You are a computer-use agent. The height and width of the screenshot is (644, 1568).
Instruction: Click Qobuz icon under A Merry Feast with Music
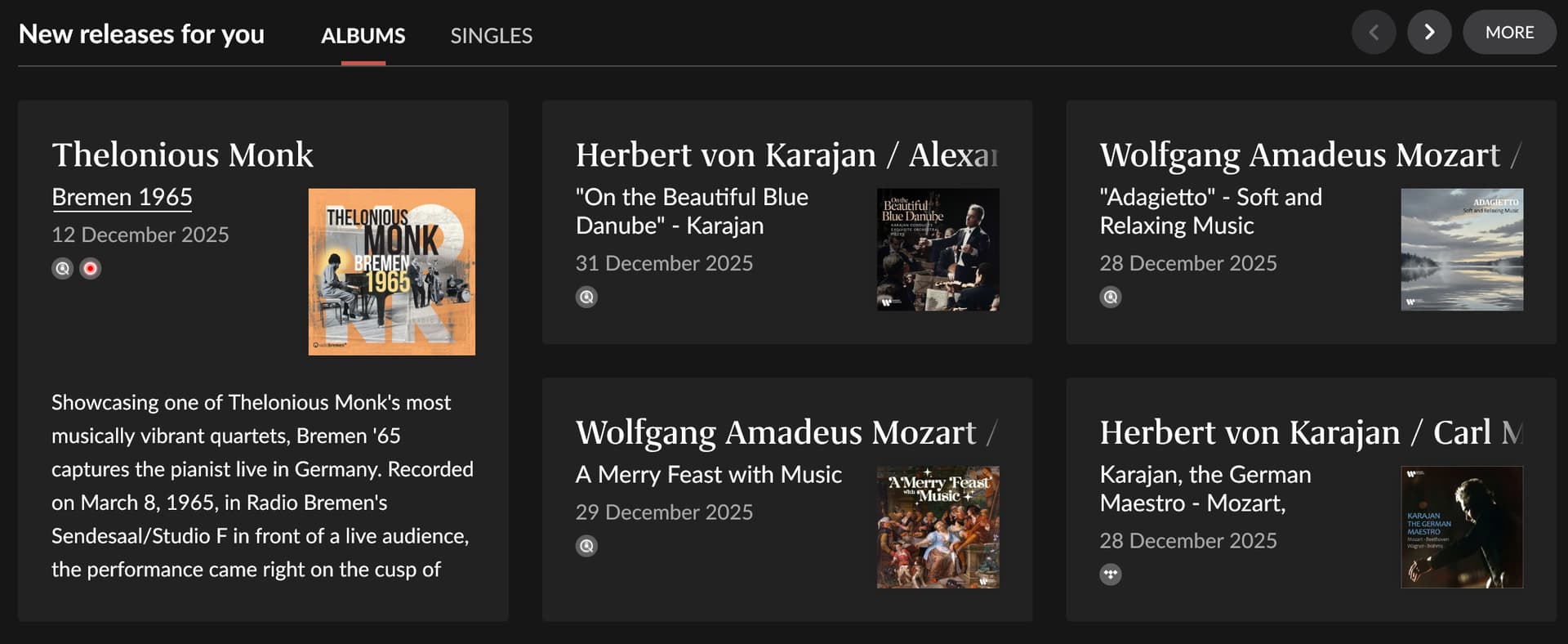point(586,546)
